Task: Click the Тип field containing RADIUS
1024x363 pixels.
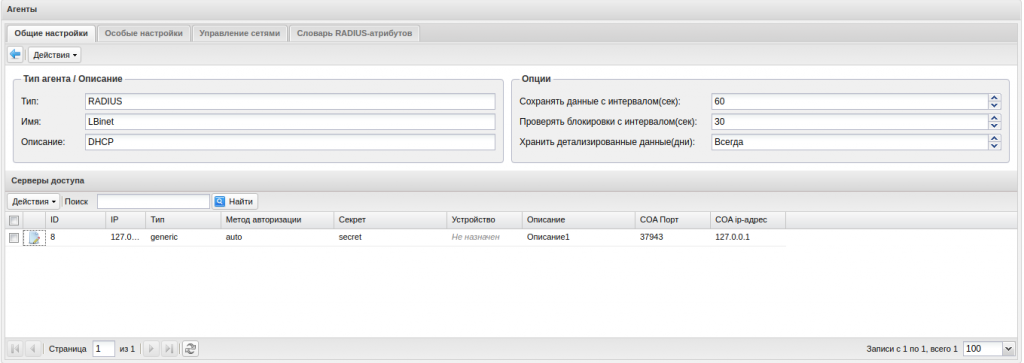Action: click(291, 101)
